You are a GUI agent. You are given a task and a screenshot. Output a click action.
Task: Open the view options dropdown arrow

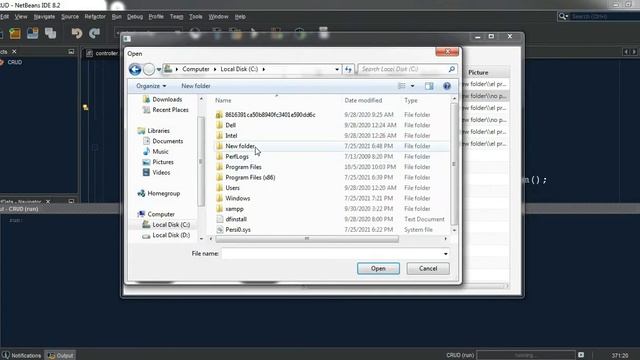coord(412,86)
